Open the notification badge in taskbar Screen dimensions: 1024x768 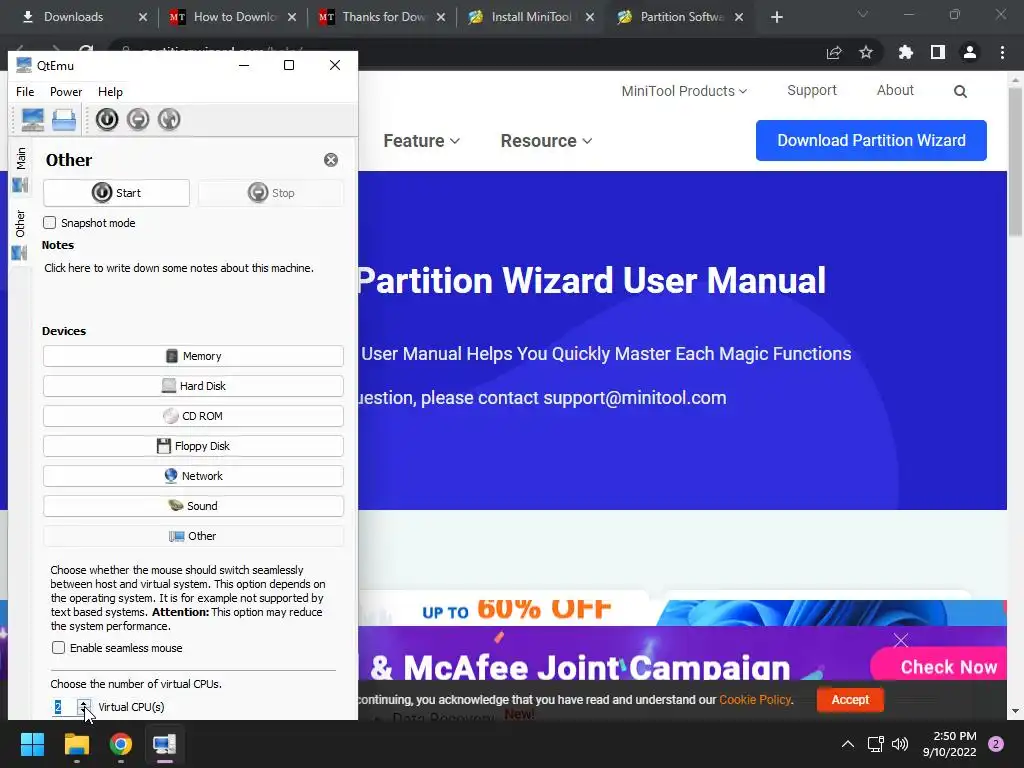(996, 744)
